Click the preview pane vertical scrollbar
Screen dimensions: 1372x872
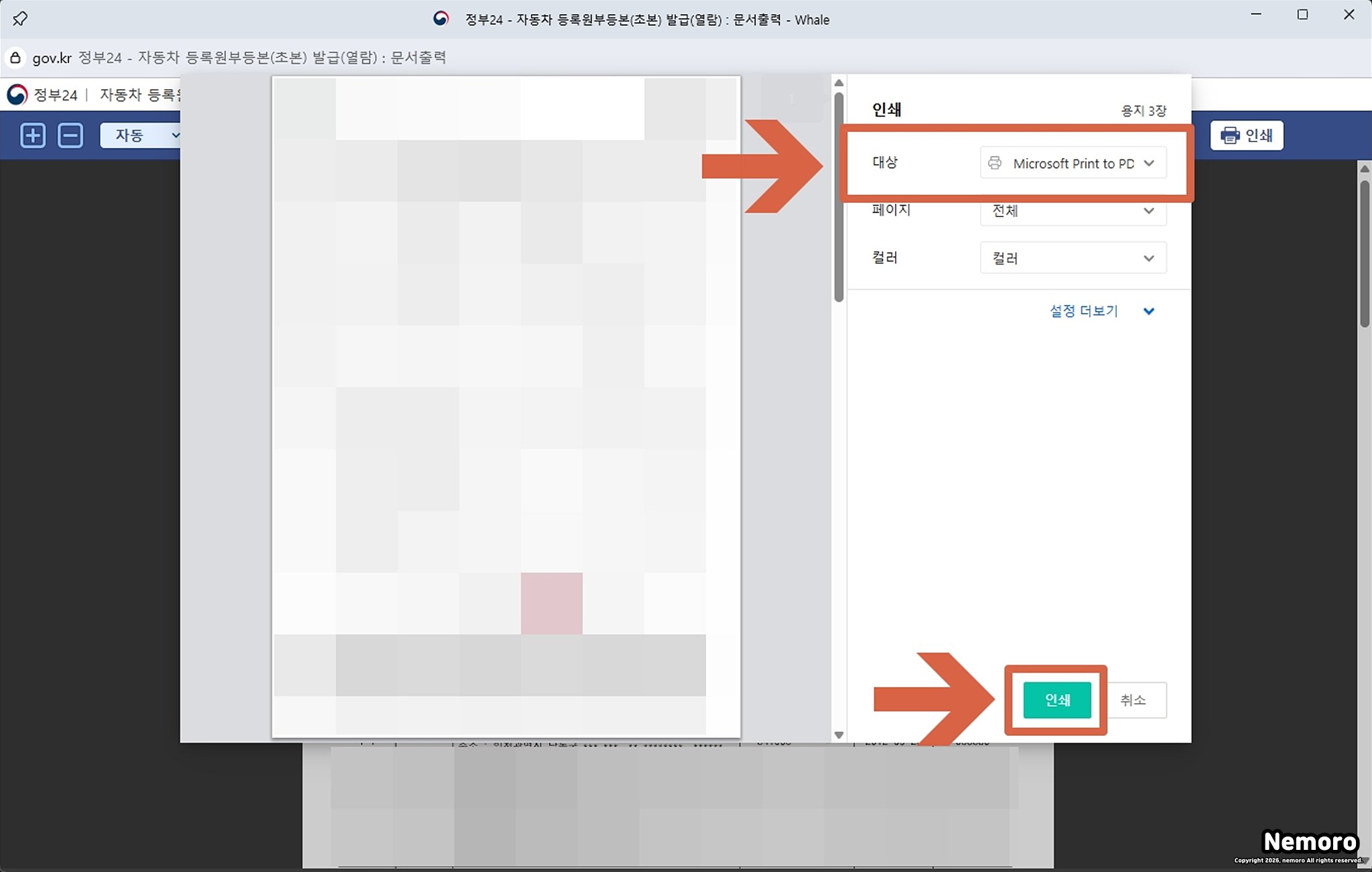(839, 198)
